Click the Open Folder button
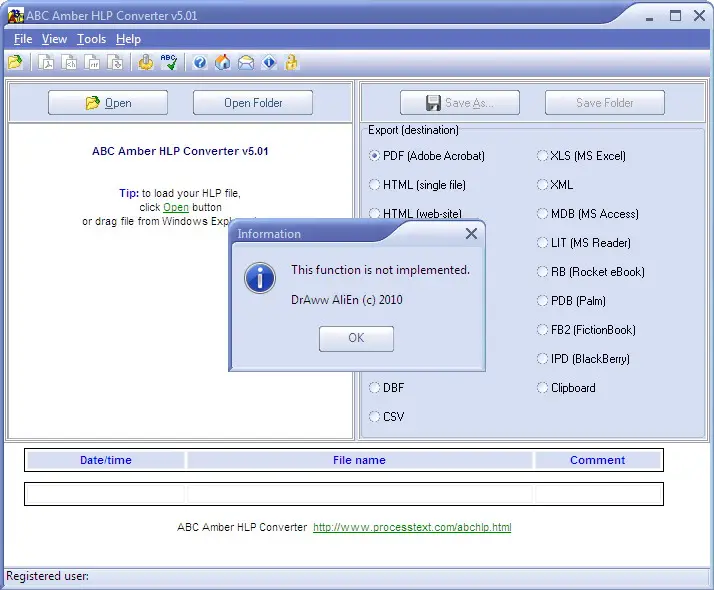Viewport: 714px width, 590px height. click(253, 102)
